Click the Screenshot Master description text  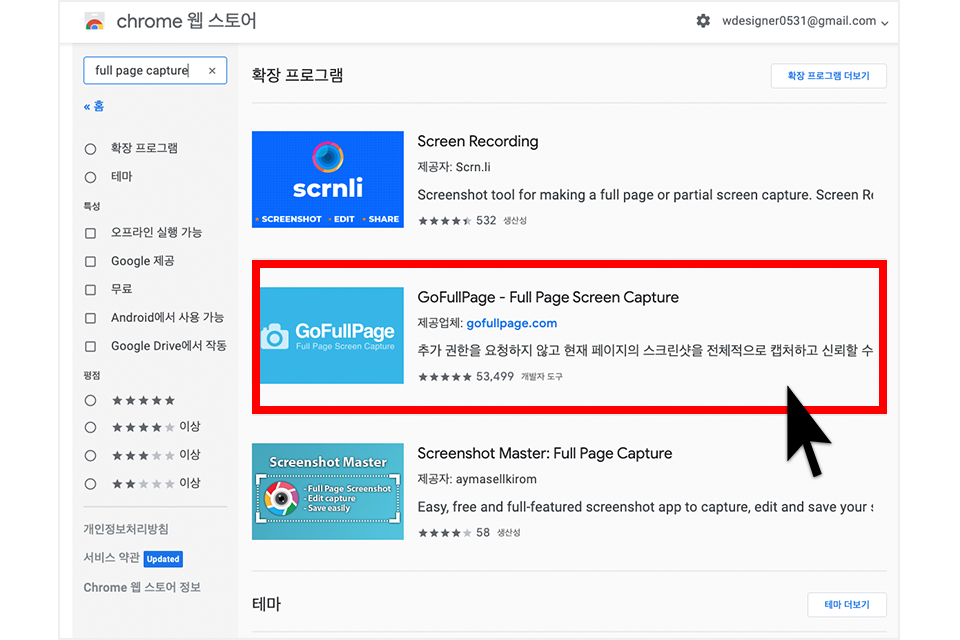coord(645,507)
